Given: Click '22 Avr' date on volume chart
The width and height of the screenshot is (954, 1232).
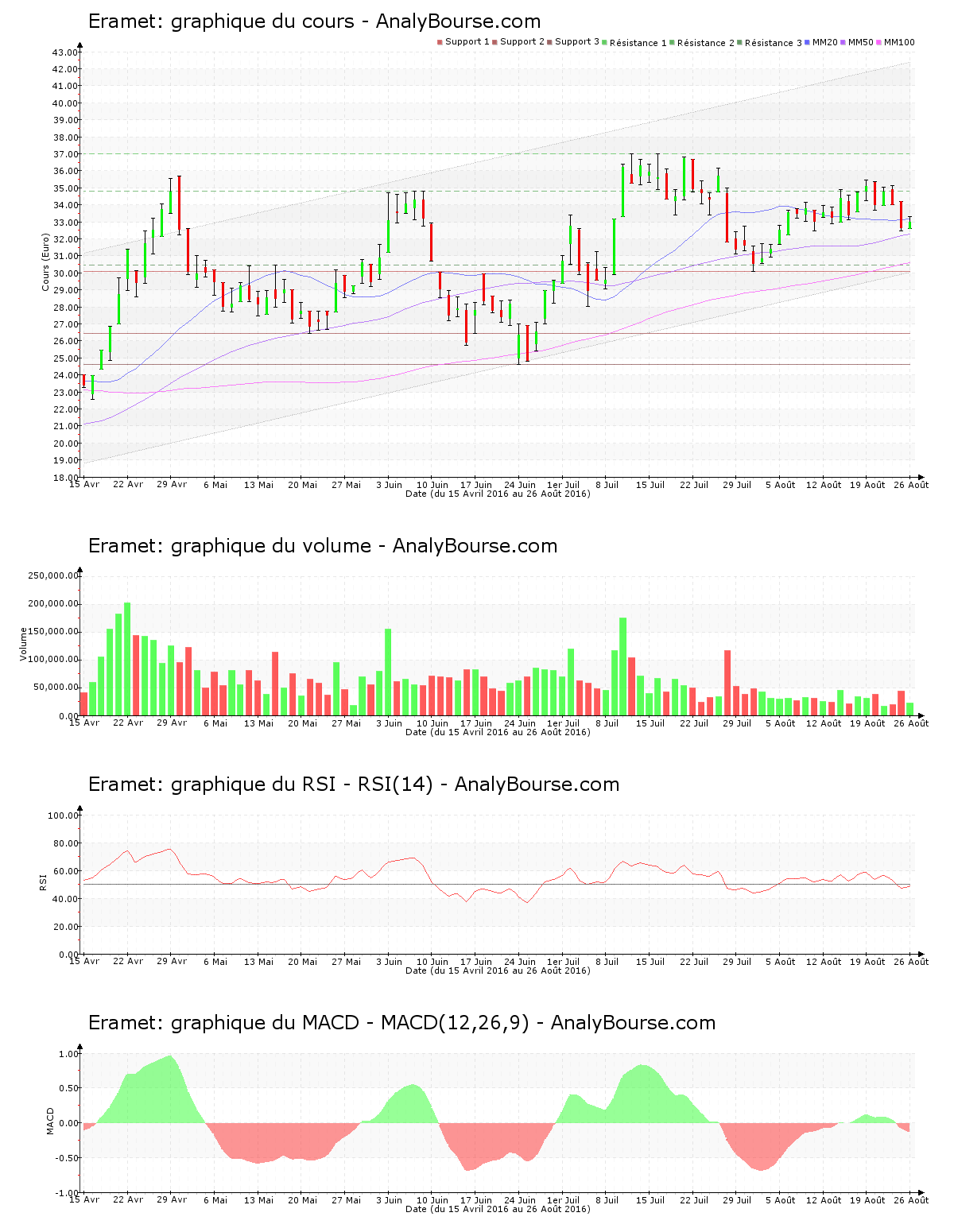Looking at the screenshot, I should click(x=128, y=723).
